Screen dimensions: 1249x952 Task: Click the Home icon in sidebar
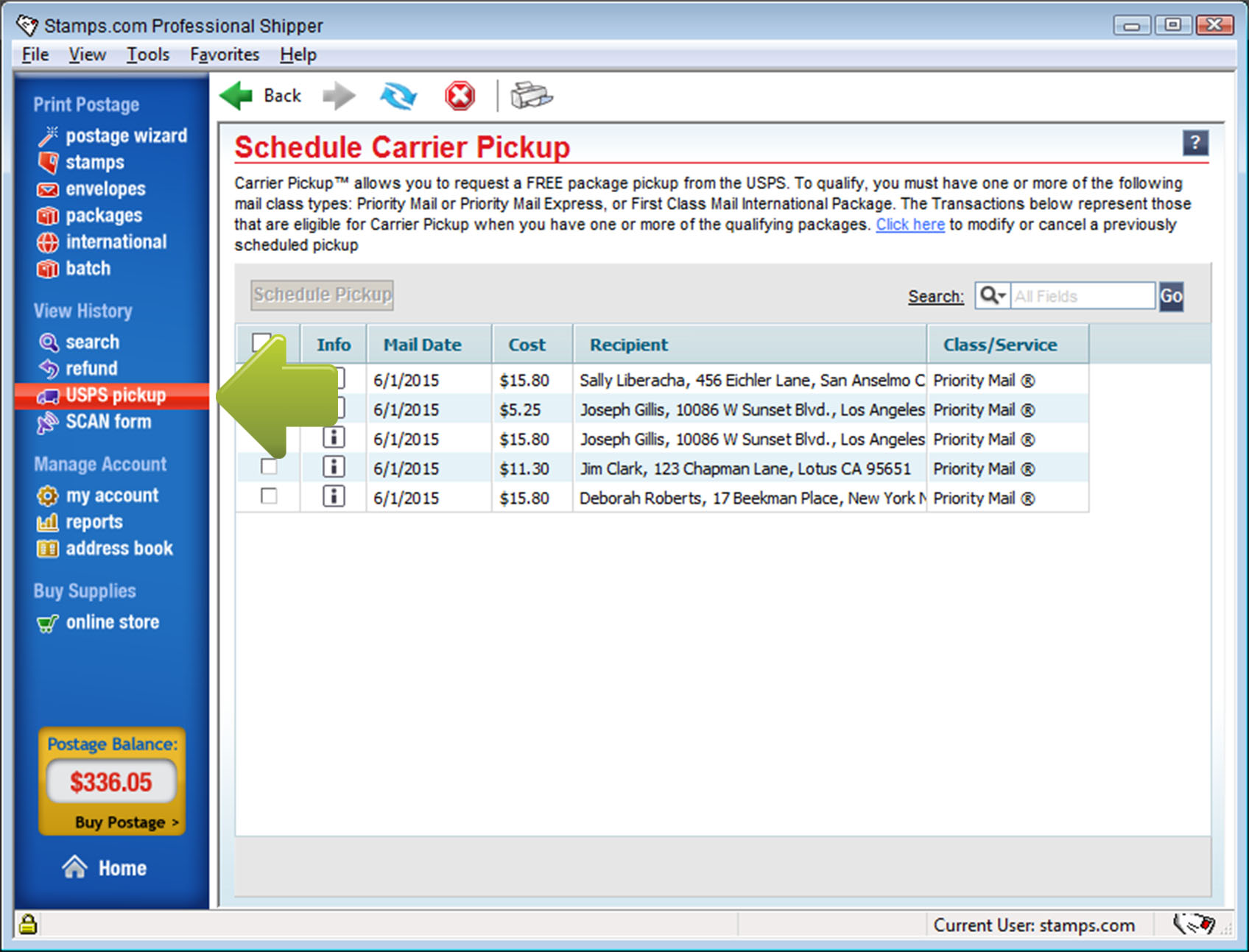point(75,867)
